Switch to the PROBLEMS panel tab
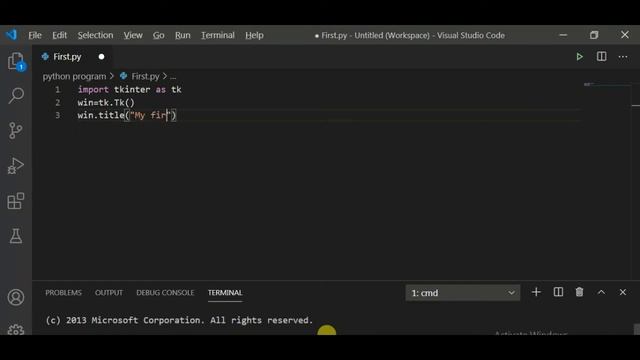Viewport: 640px width, 360px height. pyautogui.click(x=63, y=293)
